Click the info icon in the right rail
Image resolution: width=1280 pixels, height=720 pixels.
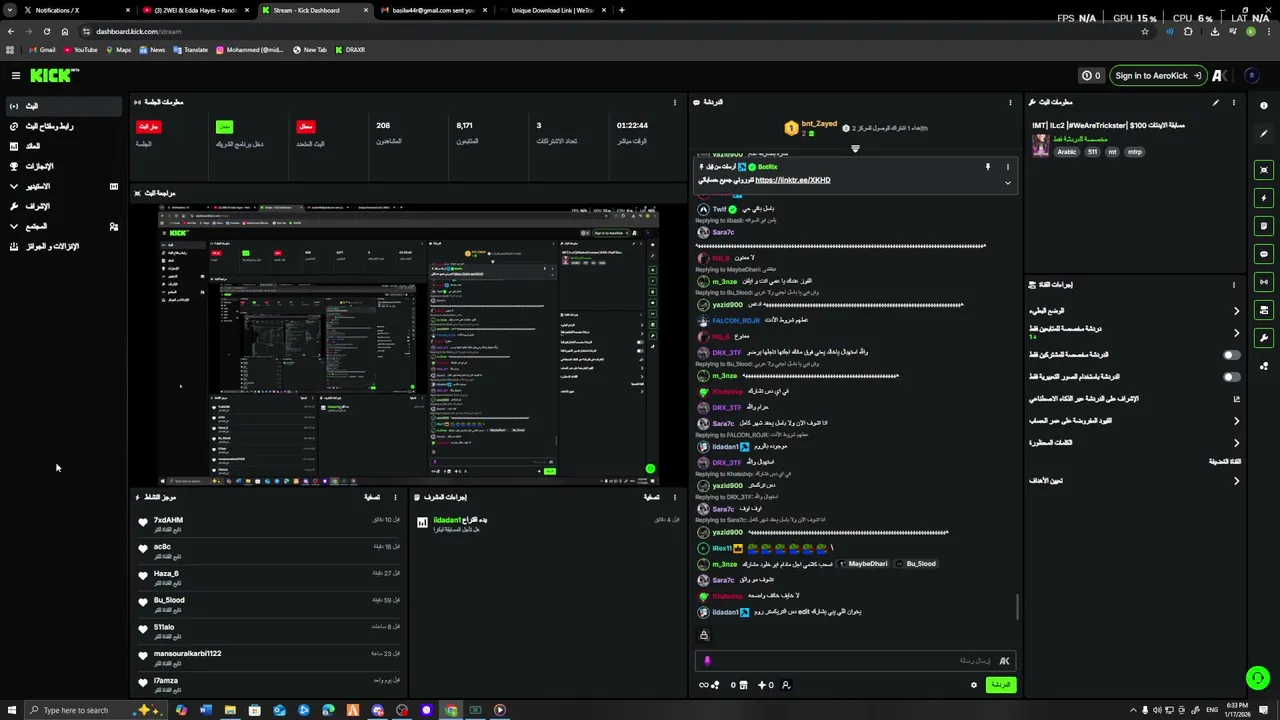click(1264, 105)
